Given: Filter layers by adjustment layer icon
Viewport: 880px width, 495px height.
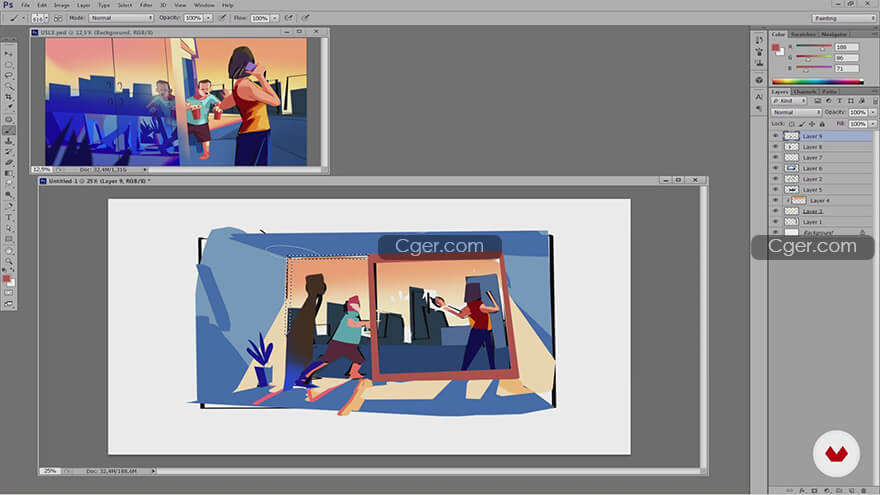Looking at the screenshot, I should click(828, 100).
